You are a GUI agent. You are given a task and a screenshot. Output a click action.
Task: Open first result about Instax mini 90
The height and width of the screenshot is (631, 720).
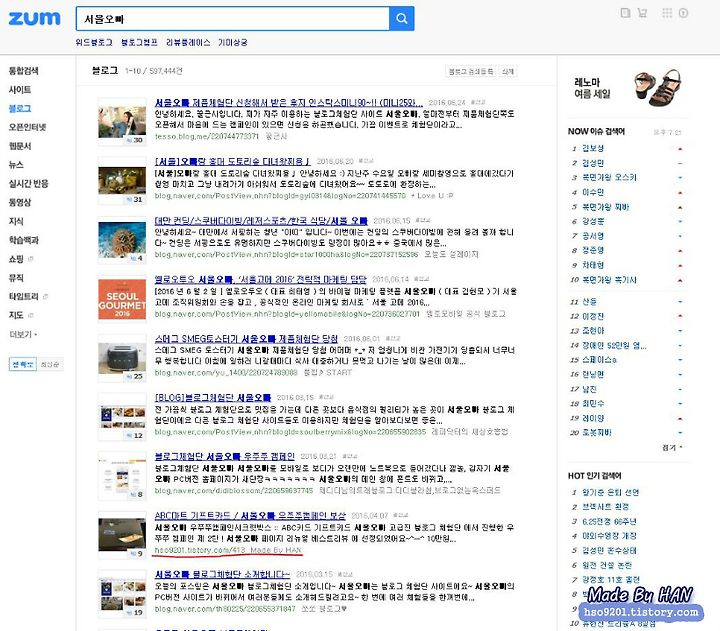pyautogui.click(x=289, y=102)
